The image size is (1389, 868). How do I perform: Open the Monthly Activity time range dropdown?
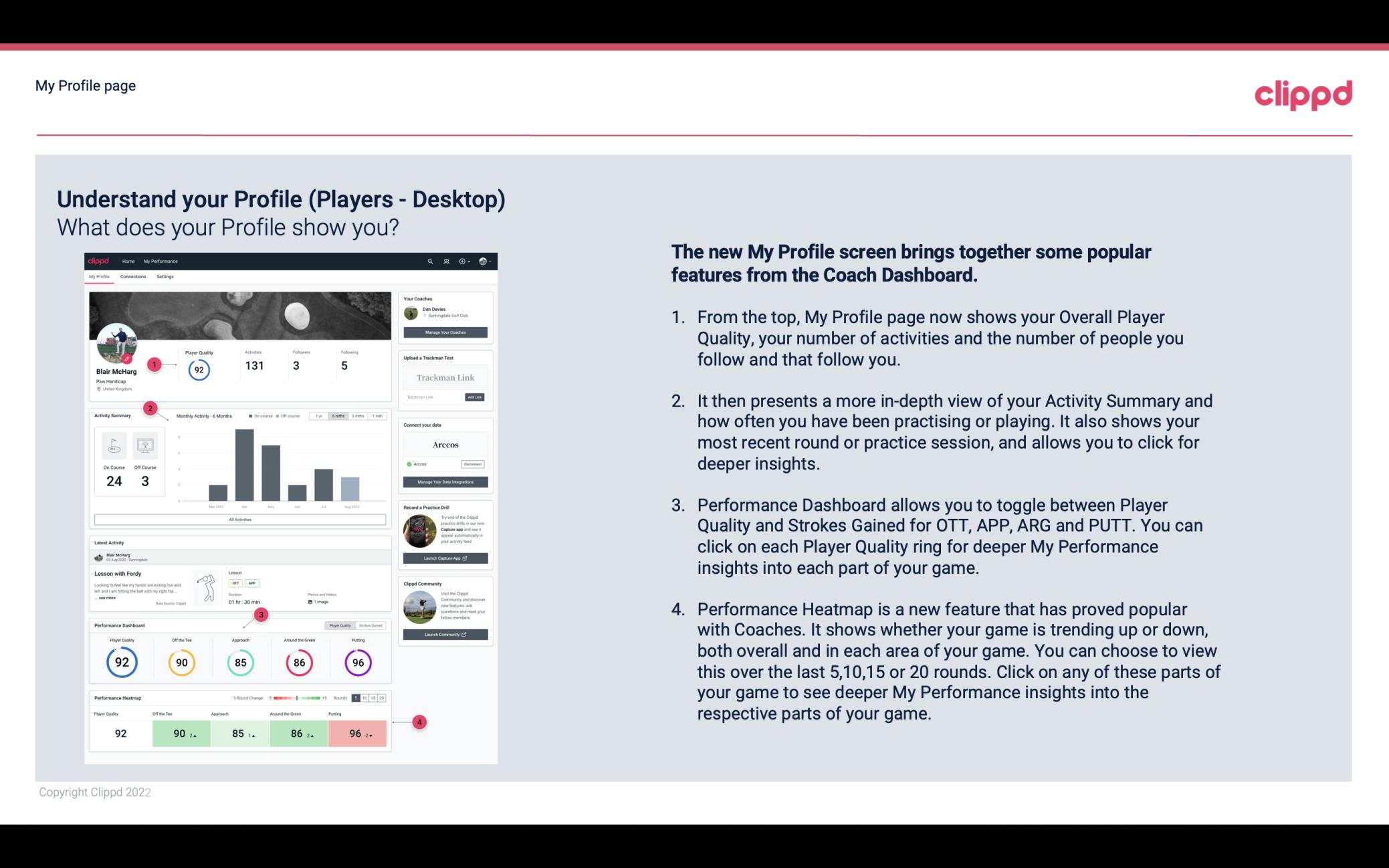coord(339,416)
